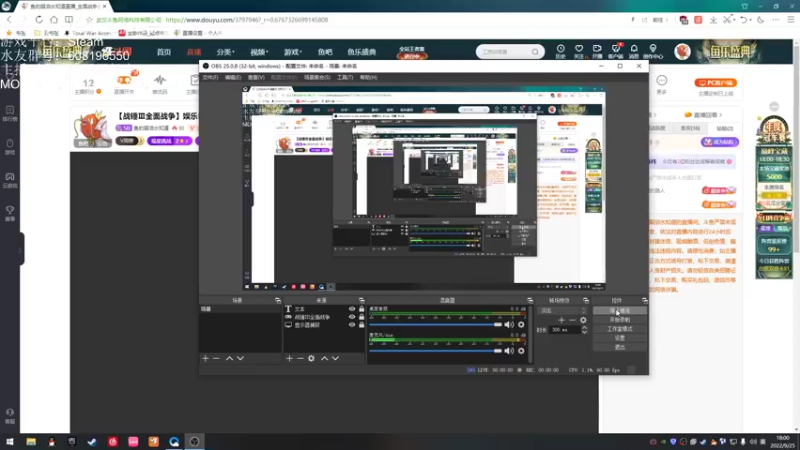Pop out the Sources dock
Viewport: 800px width, 450px height.
pos(361,301)
